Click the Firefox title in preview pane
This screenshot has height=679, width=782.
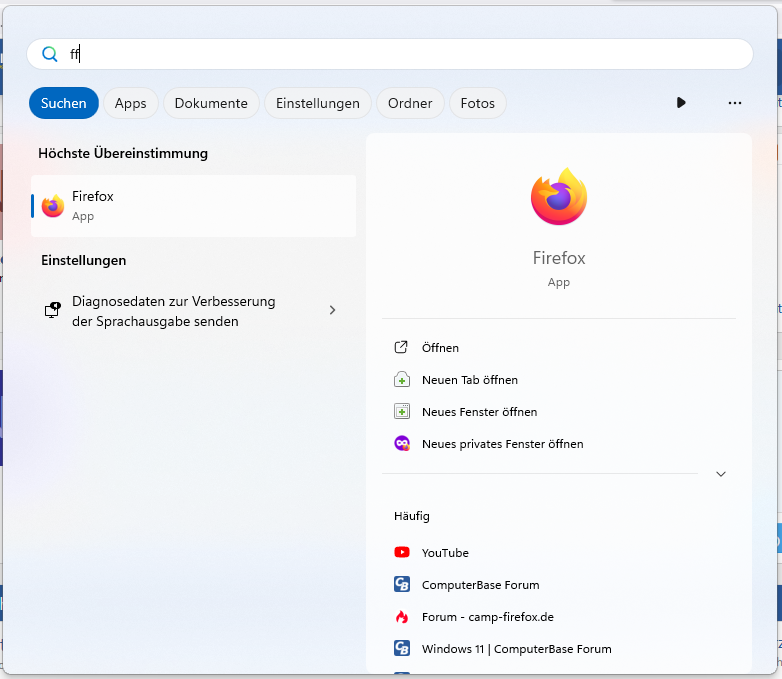click(559, 258)
